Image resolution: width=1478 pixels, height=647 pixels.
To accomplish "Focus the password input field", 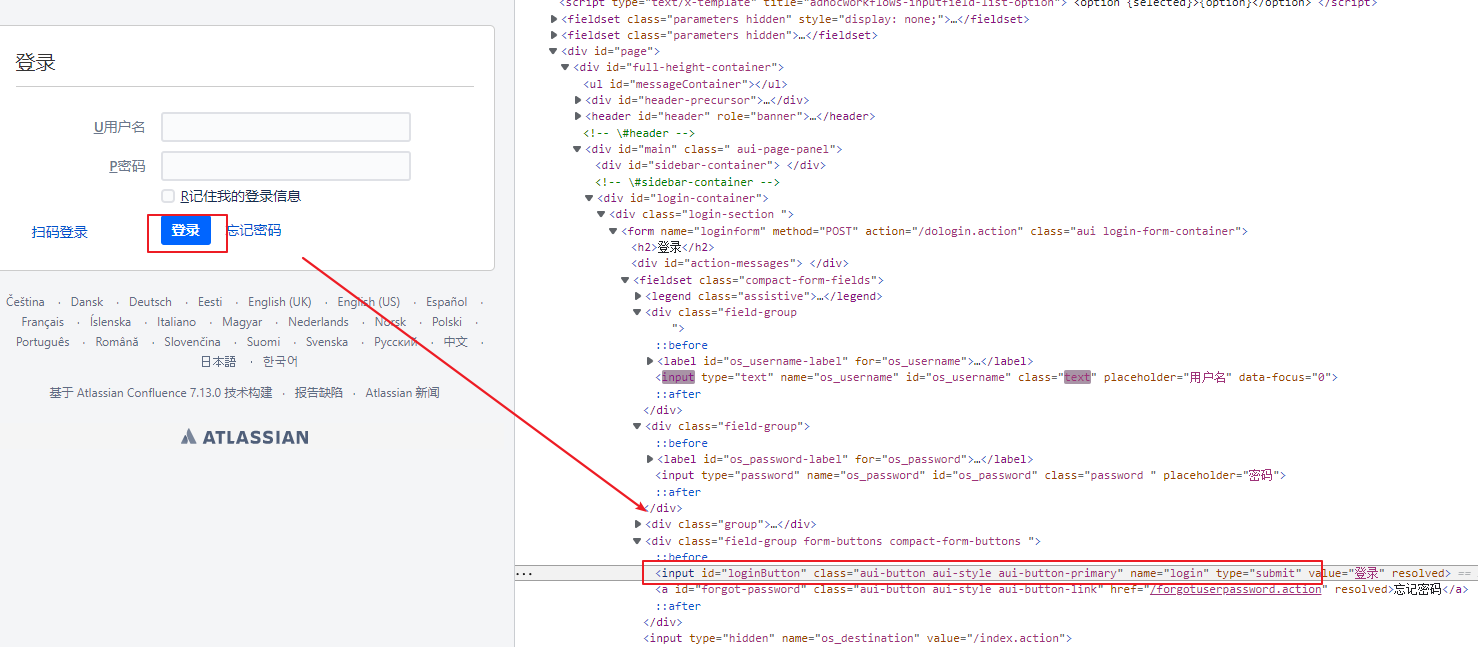I will click(x=286, y=166).
